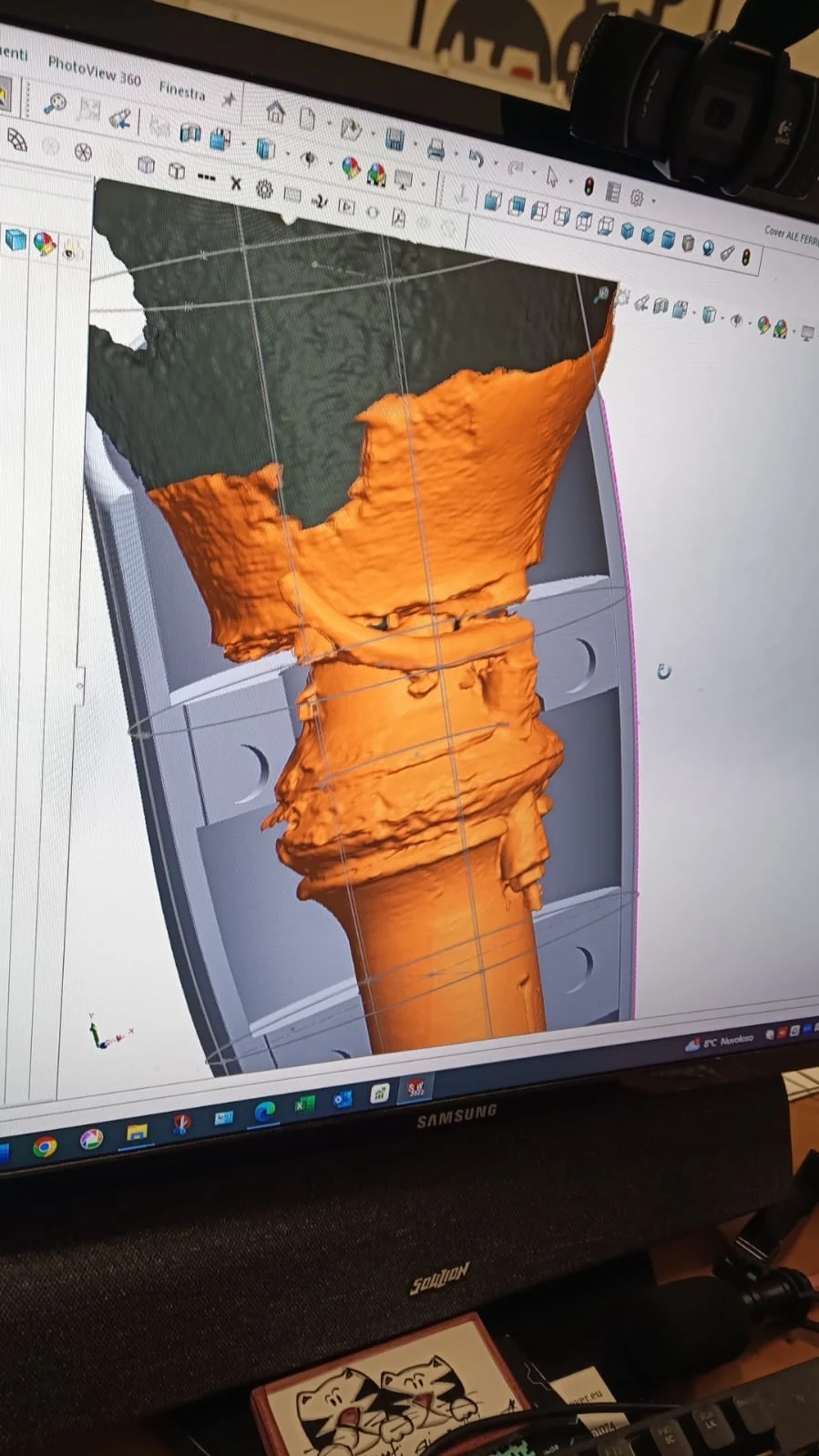Open View Orientation in top toolbar
This screenshot has width=819, height=1456.
pos(220,138)
